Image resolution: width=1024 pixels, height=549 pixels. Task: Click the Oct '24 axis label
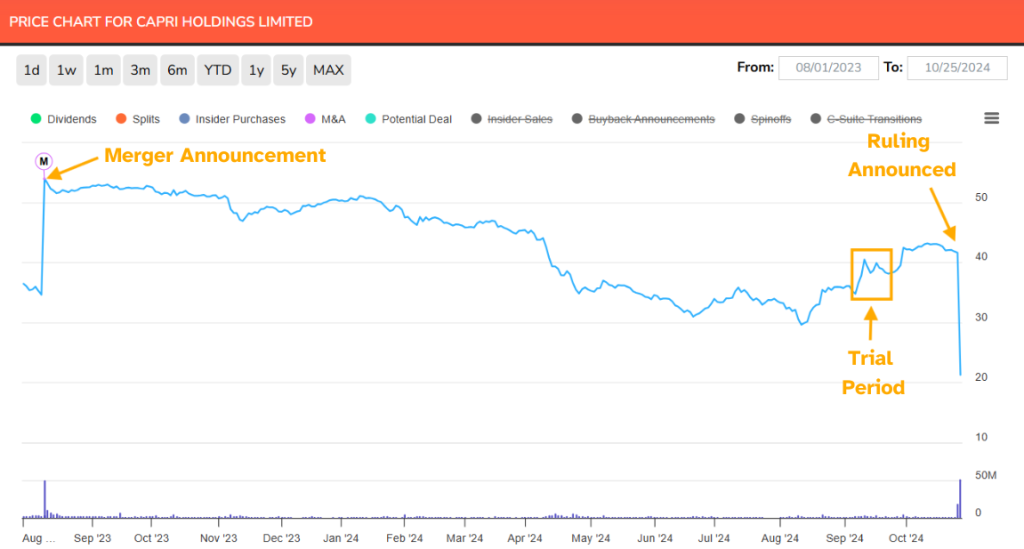pos(906,539)
